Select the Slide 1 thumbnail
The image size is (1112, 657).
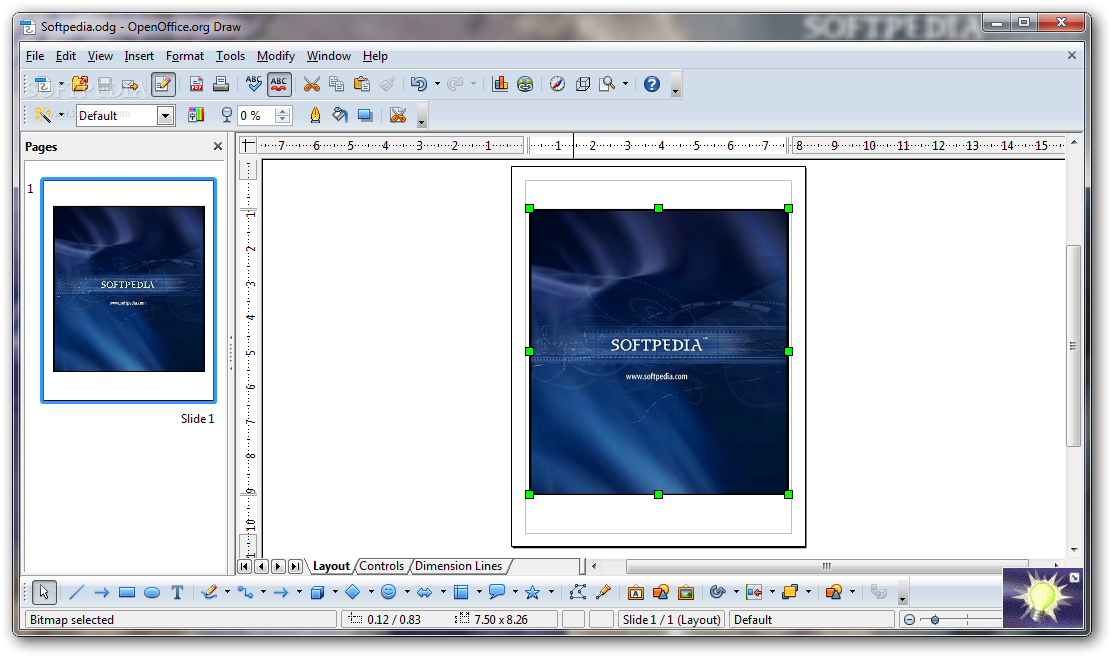point(128,290)
